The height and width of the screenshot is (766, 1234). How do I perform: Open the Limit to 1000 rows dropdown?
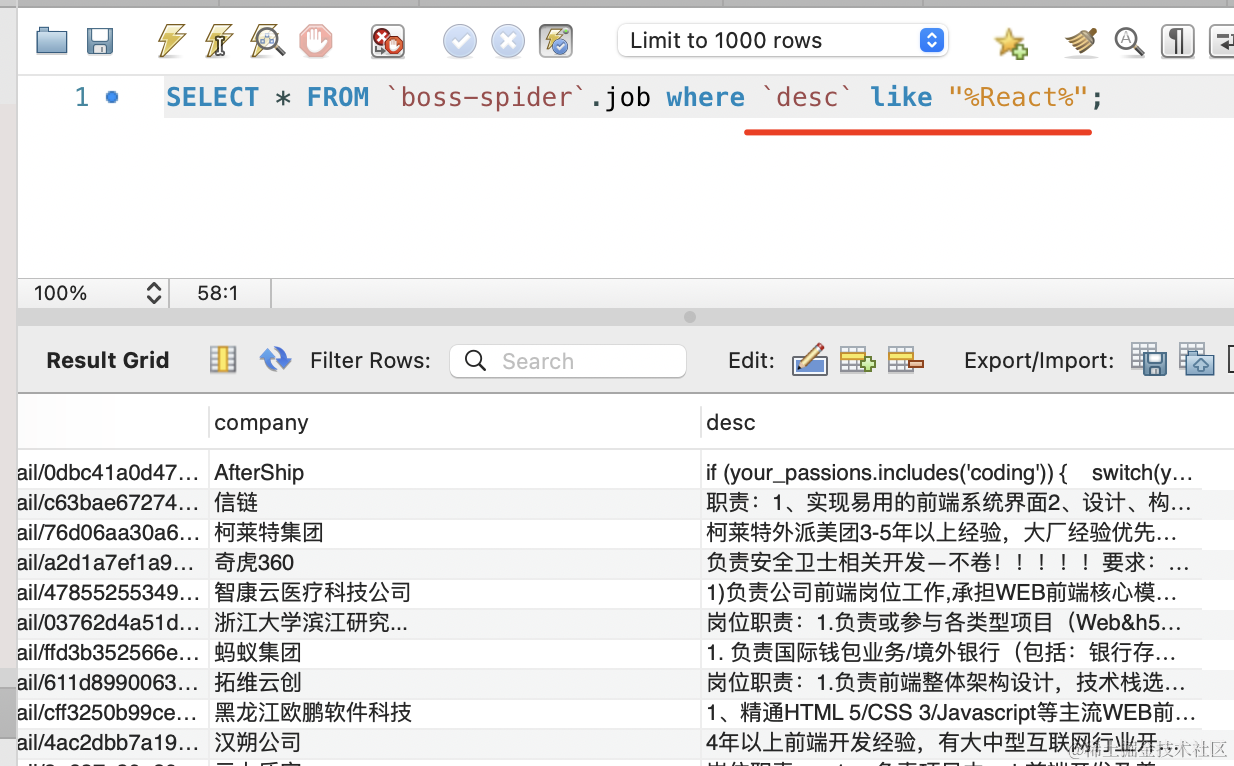pyautogui.click(x=783, y=41)
